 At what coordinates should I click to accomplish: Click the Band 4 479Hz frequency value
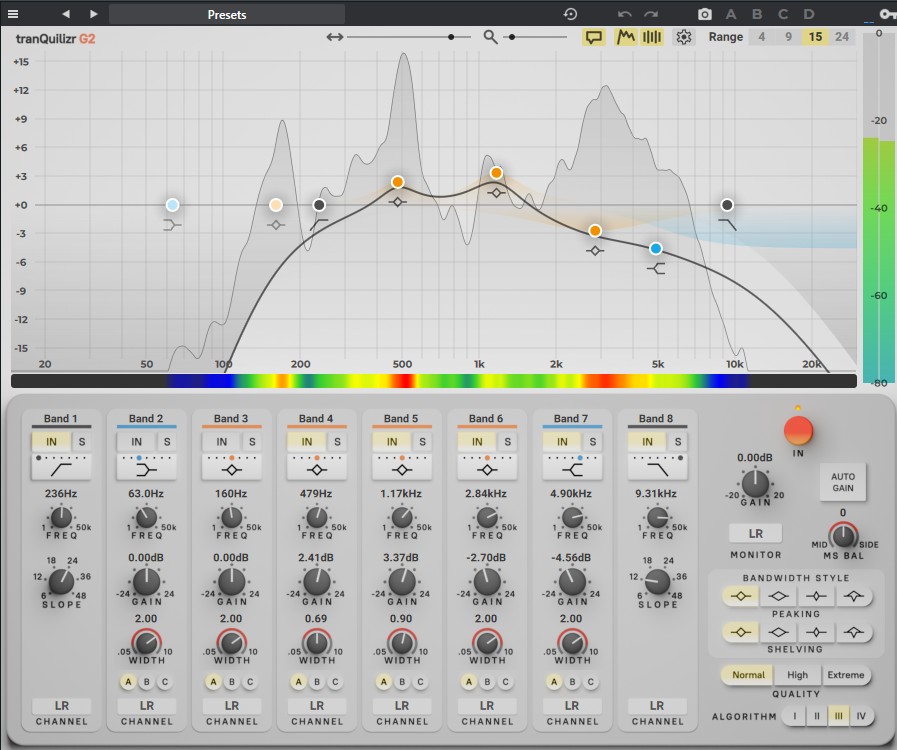(316, 494)
